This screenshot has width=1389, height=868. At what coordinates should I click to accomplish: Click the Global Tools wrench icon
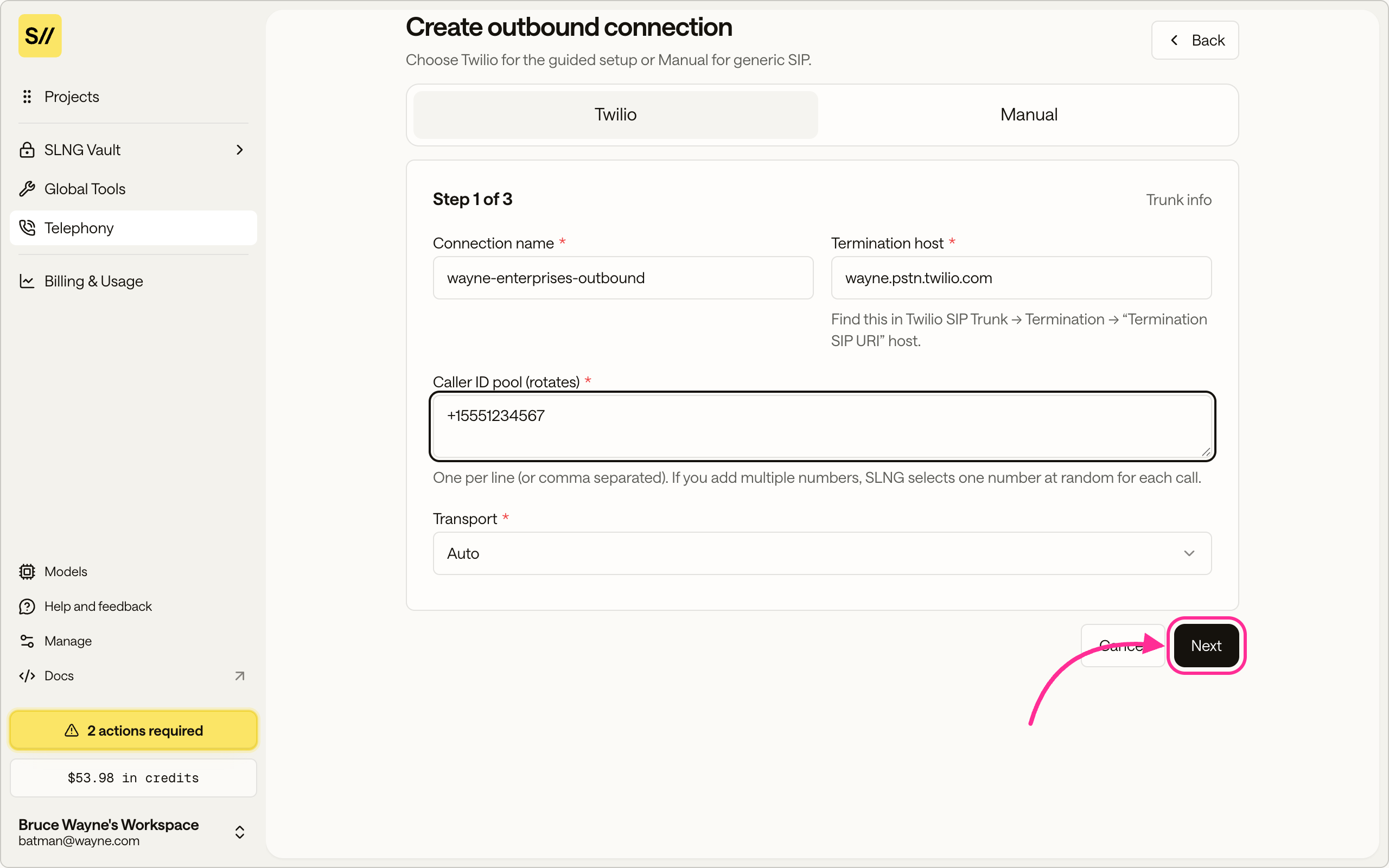pos(27,189)
